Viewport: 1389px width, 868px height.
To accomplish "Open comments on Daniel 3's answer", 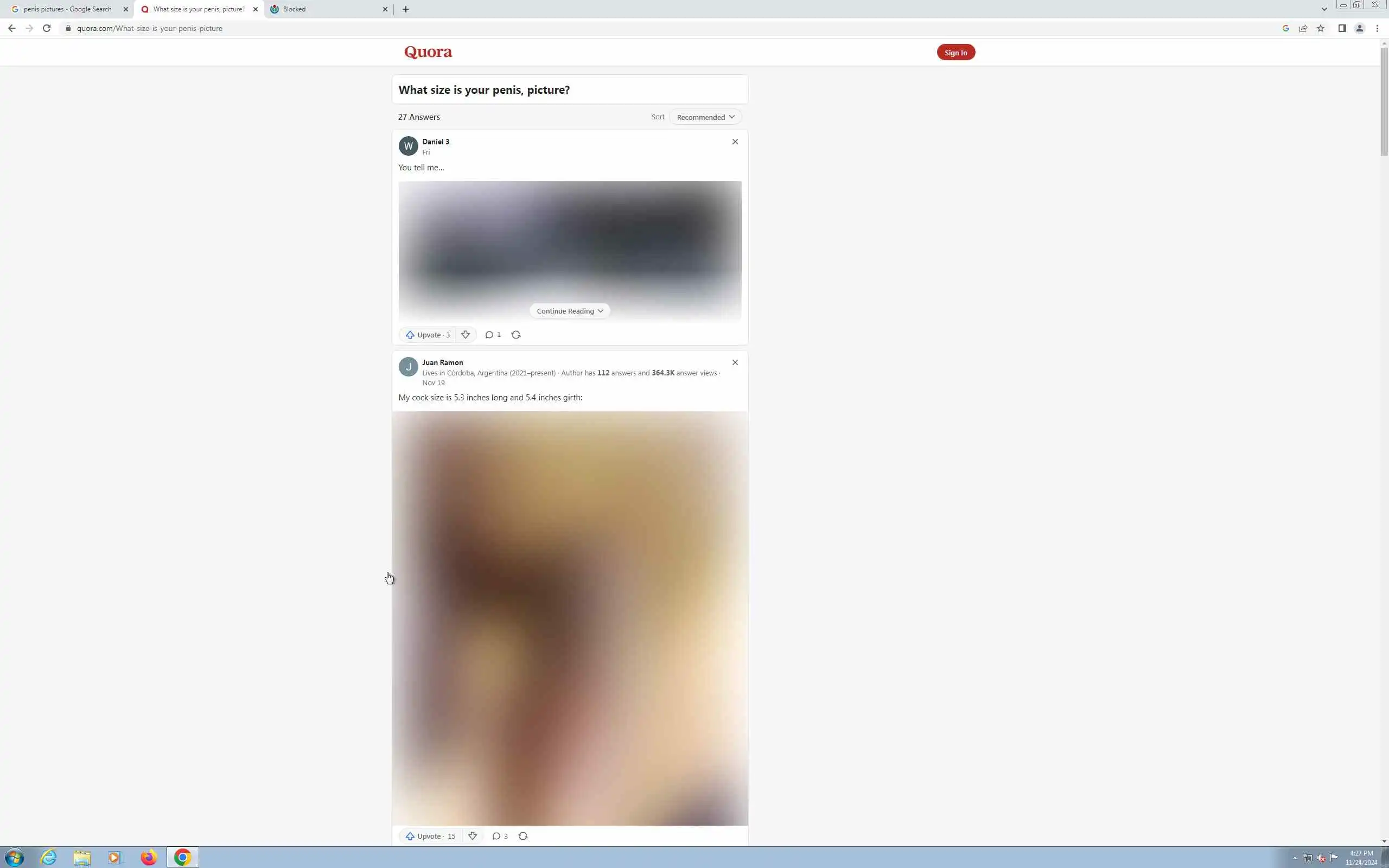I will click(493, 335).
